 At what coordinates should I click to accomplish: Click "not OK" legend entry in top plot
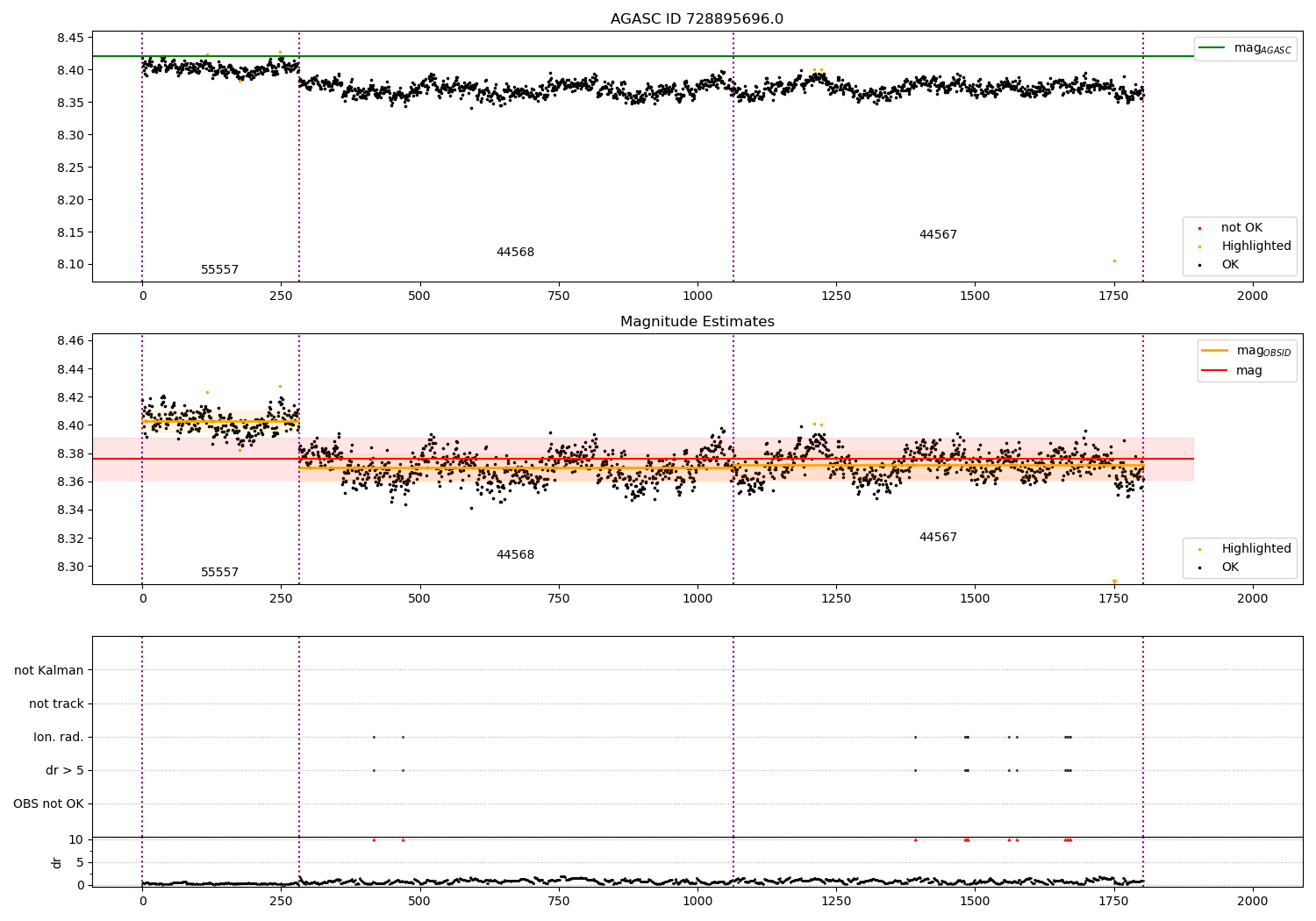click(x=1241, y=228)
